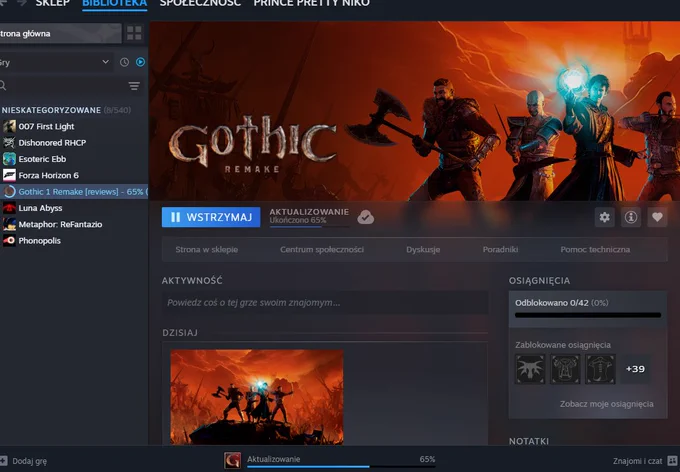
Task: Open the SPOŁECZNOŚĆ tab
Action: click(x=200, y=3)
